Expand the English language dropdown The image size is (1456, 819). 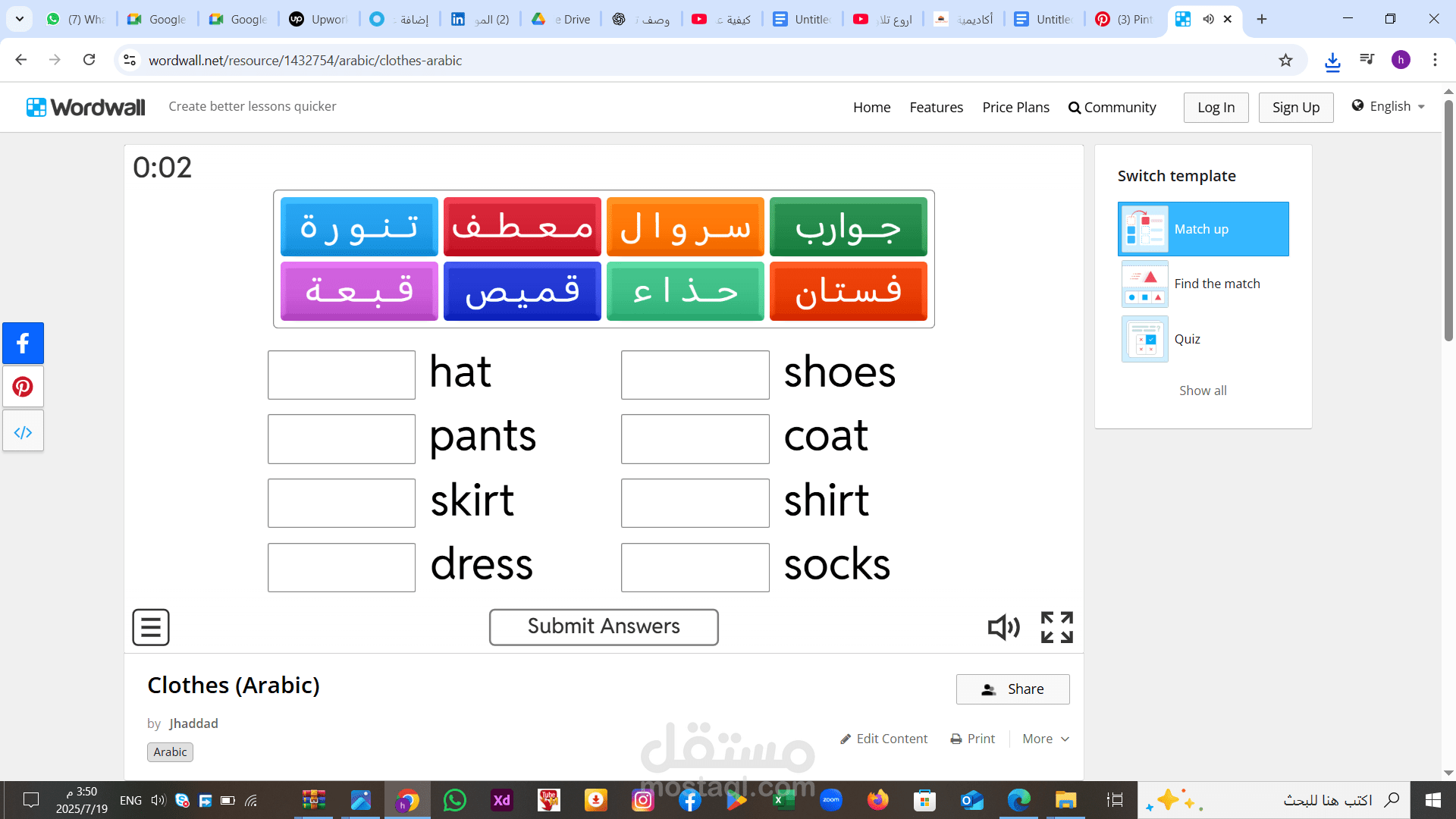coord(1389,106)
